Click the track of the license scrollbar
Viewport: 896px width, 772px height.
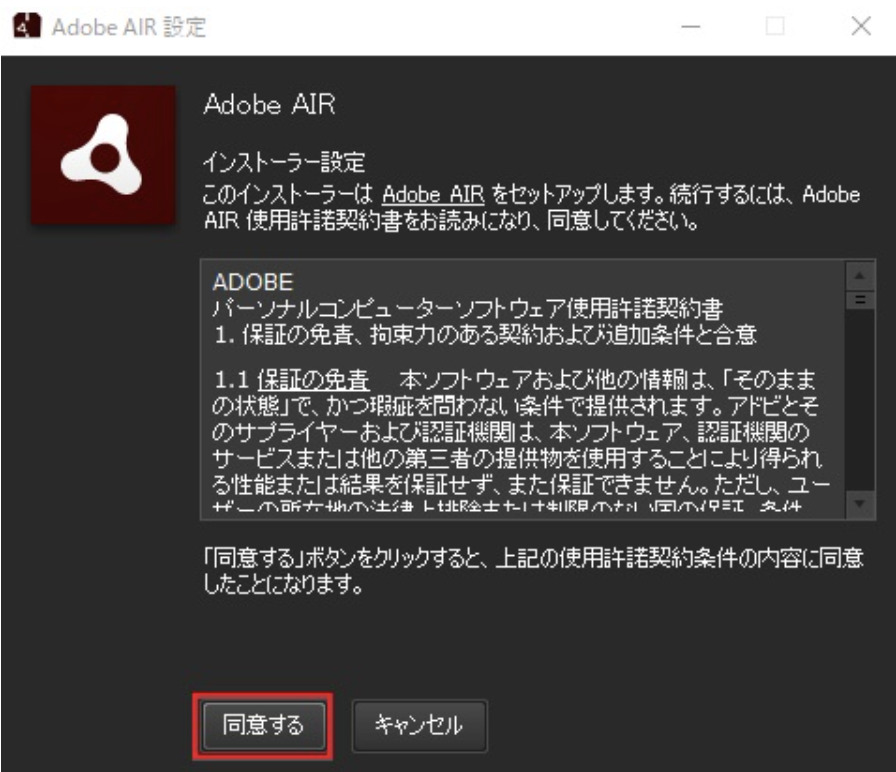[x=860, y=400]
